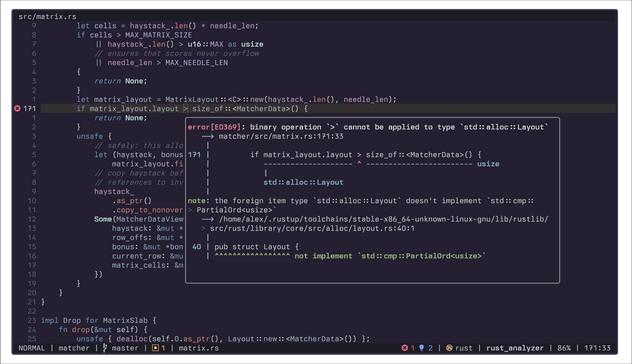Image resolution: width=632 pixels, height=364 pixels.
Task: Click 'MAX_NEEDLE_LEN' in the code
Action: click(x=196, y=62)
